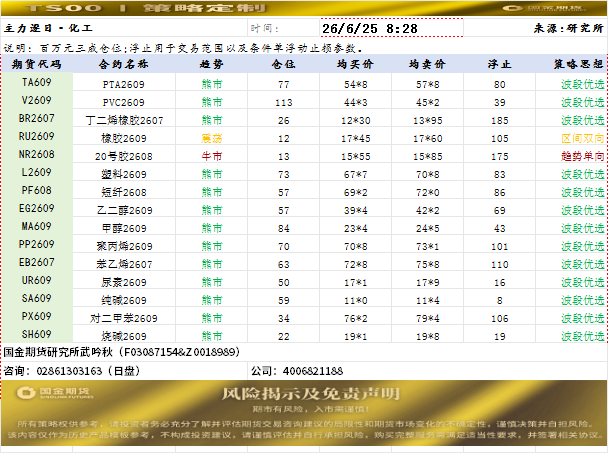Click the 橡胶2609 contract name cell
Screen dimensions: 608x453
click(124, 138)
